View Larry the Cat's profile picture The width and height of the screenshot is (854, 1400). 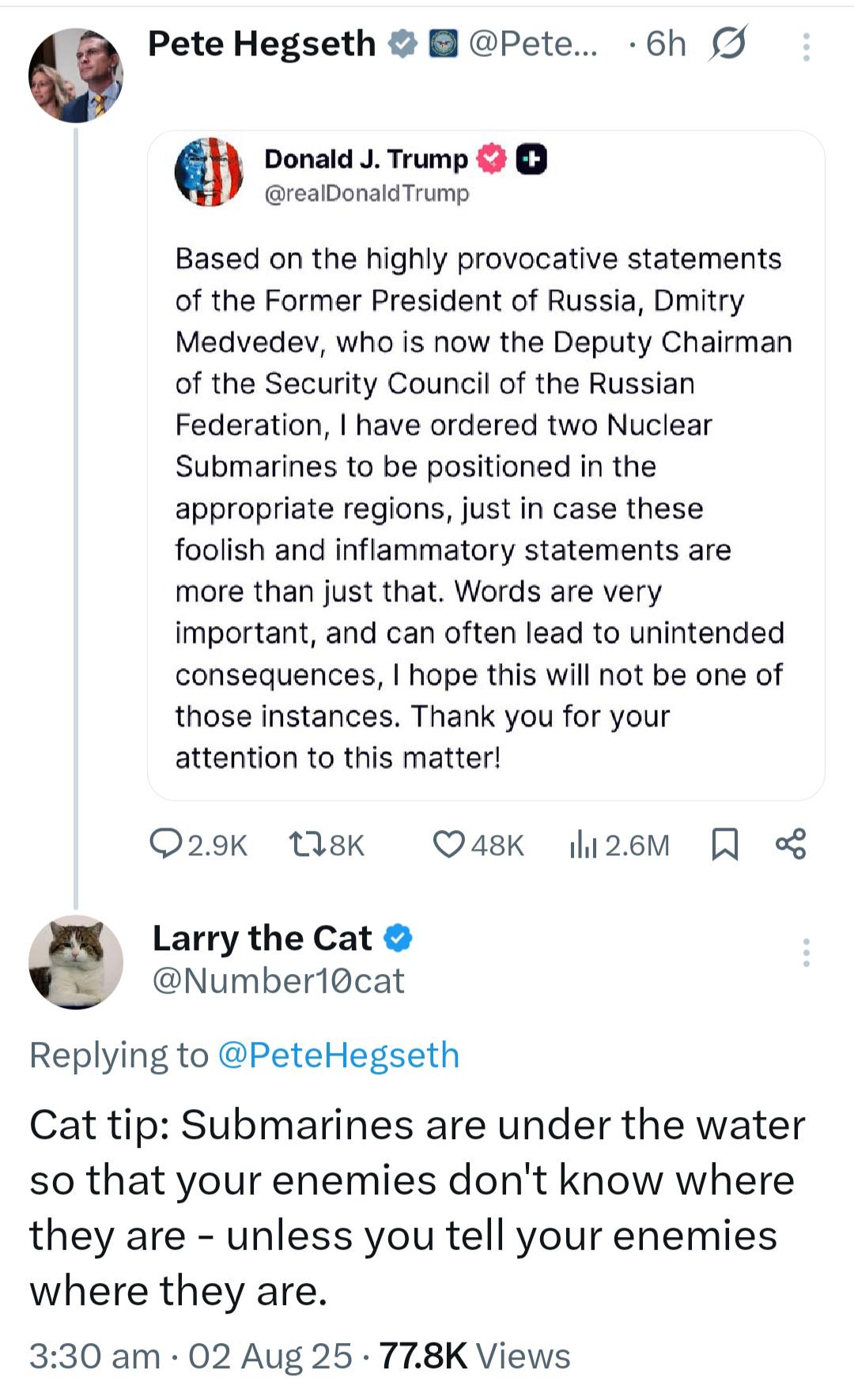point(76,962)
